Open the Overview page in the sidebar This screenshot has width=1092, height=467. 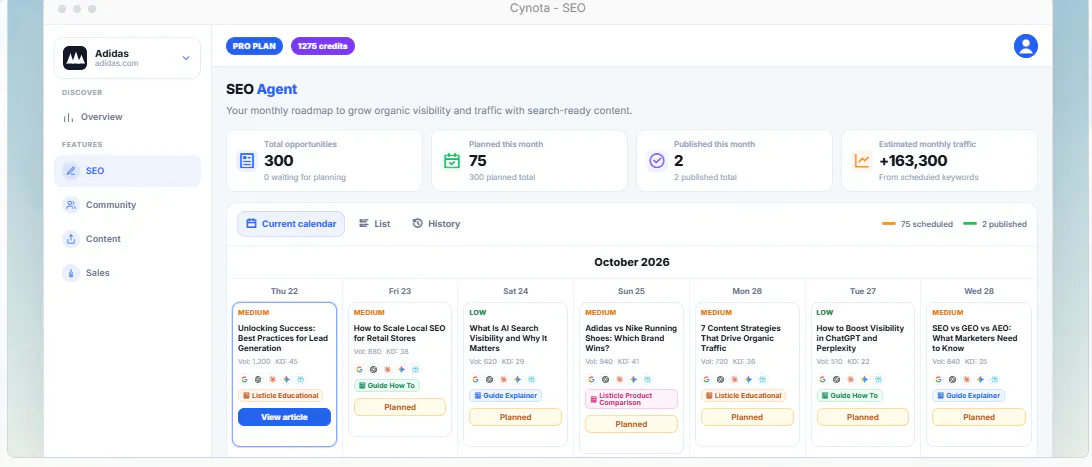tap(101, 117)
